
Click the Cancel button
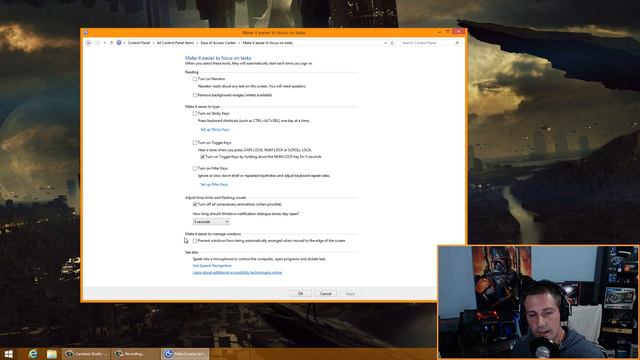coord(325,293)
